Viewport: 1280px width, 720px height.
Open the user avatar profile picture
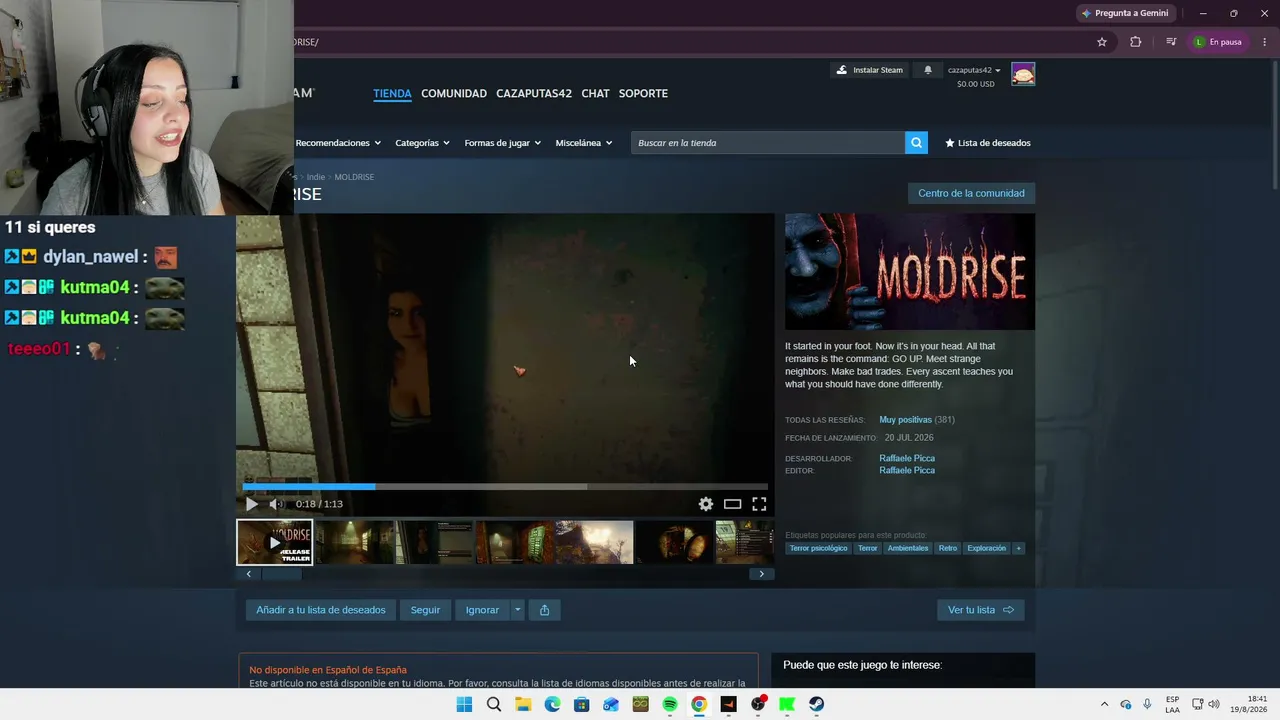[1023, 74]
